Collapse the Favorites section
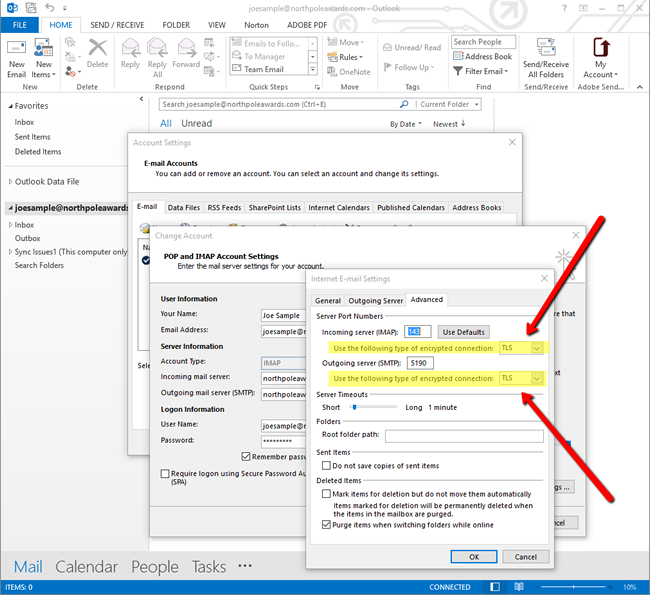 pyautogui.click(x=10, y=106)
